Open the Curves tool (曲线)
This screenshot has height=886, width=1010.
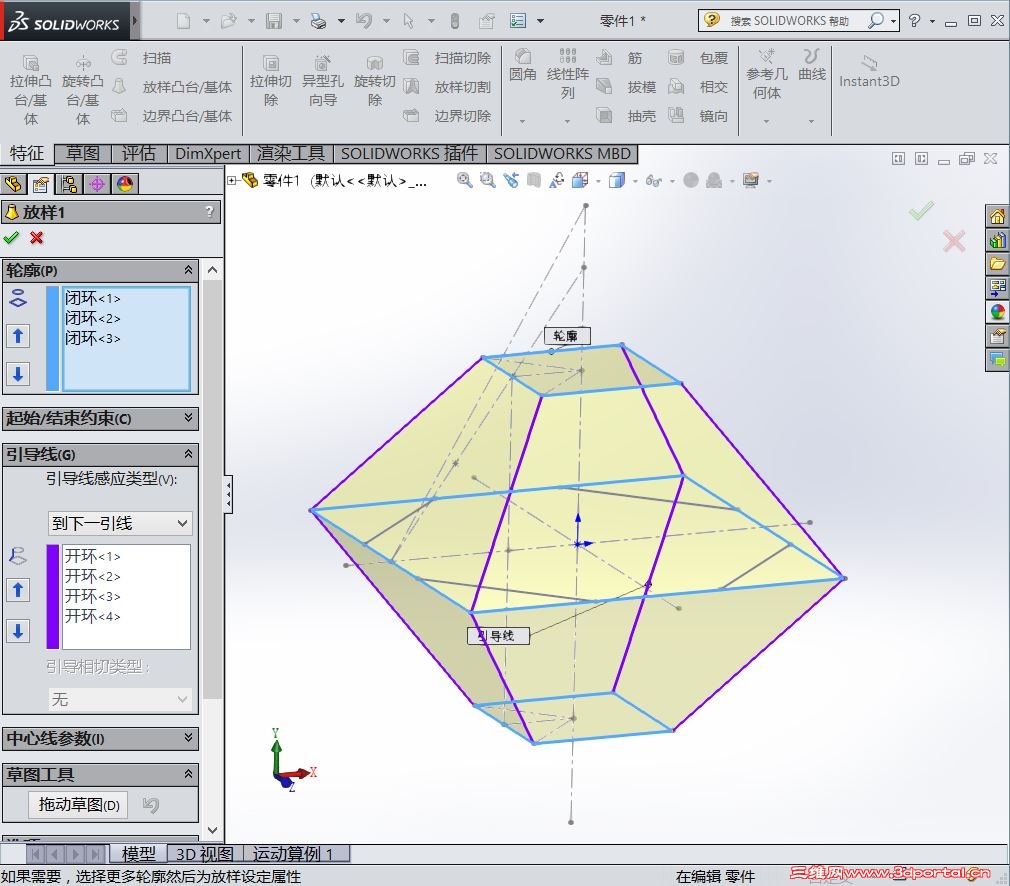(x=812, y=66)
